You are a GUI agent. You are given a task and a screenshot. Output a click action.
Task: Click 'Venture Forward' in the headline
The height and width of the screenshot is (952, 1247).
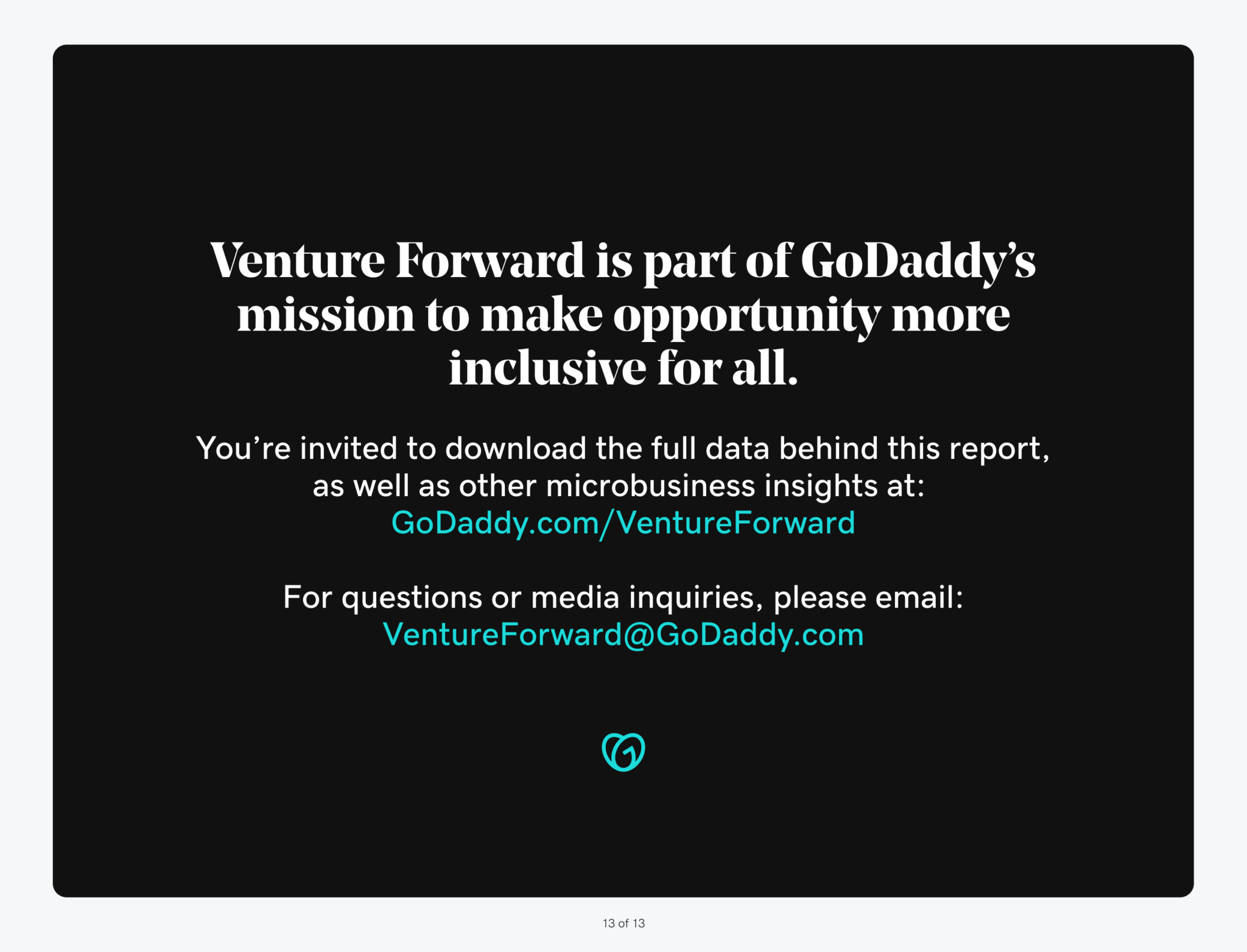pos(397,261)
